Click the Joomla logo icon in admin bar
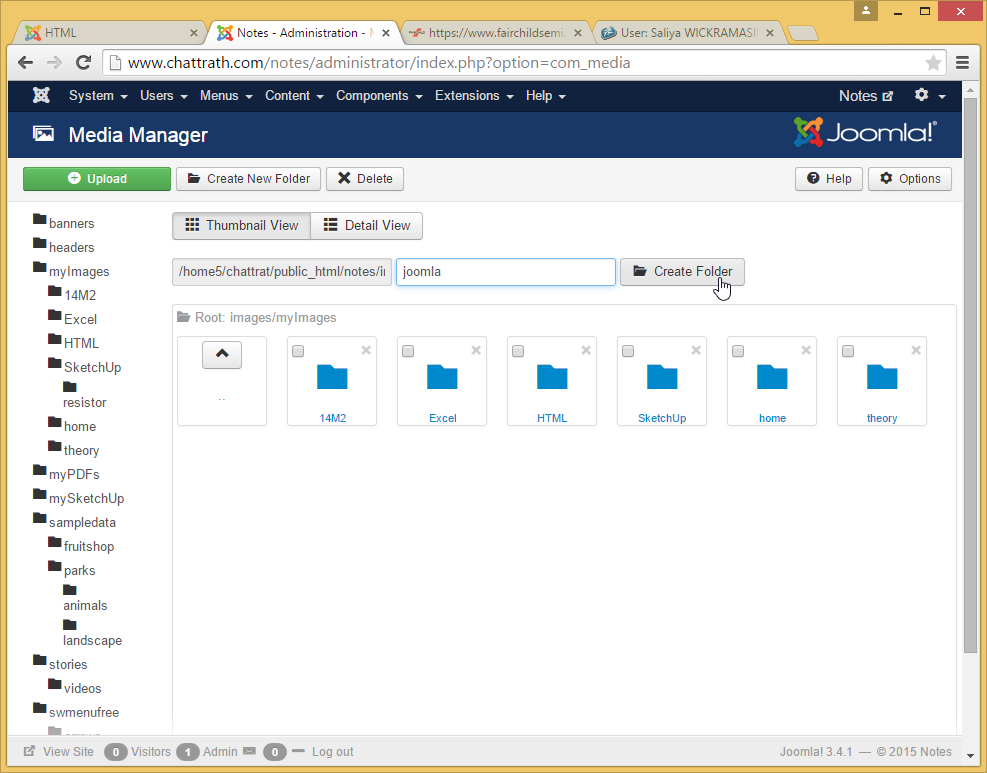The width and height of the screenshot is (987, 773). pyautogui.click(x=41, y=96)
